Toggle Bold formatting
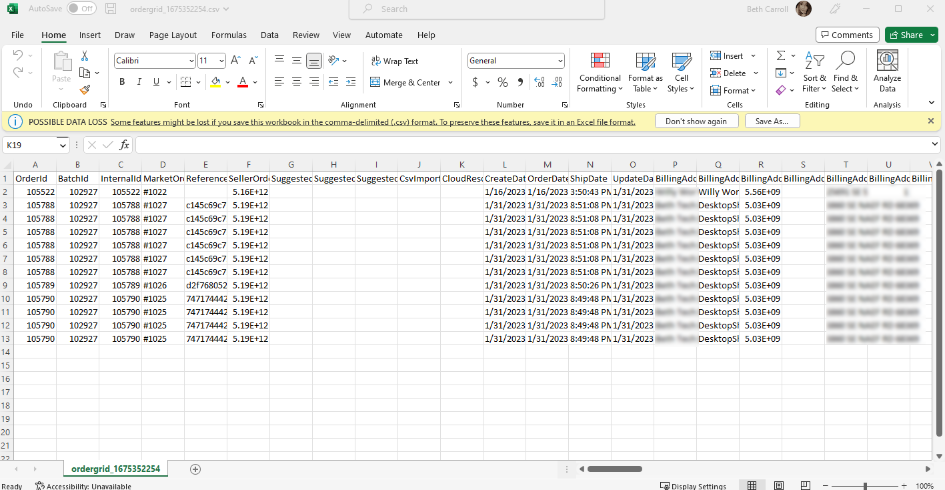Screen dimensions: 945x490 pos(122,82)
